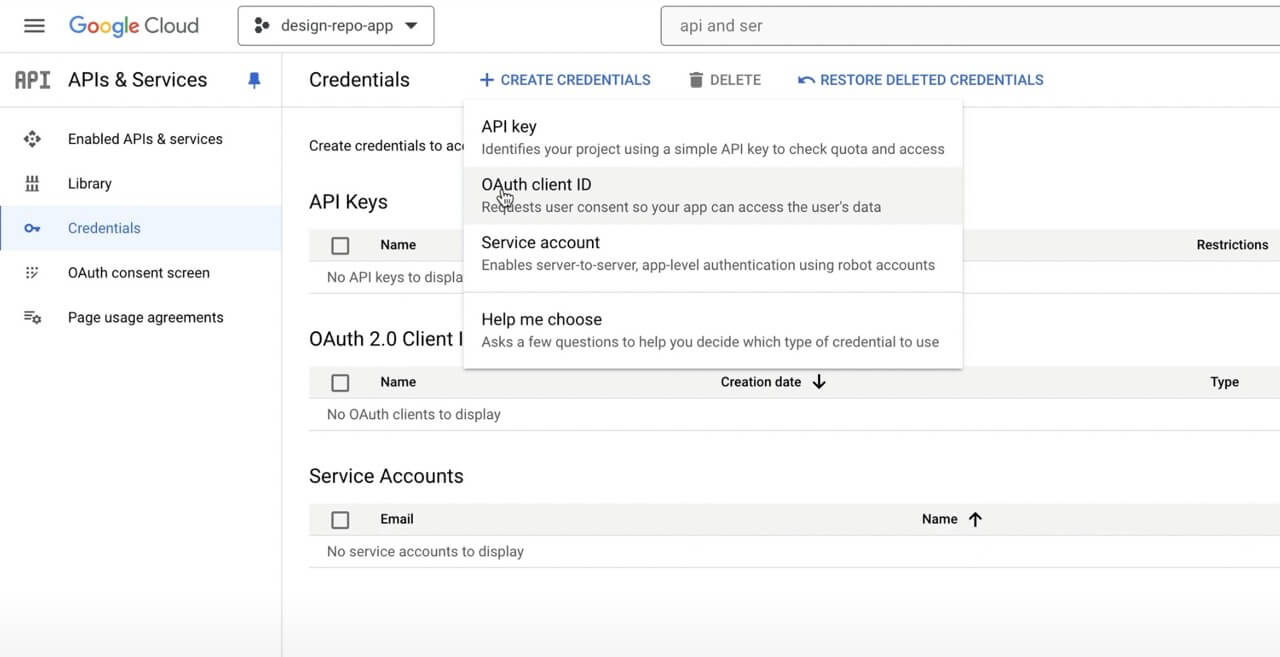Reverse the Name sort under Service Accounts
The height and width of the screenshot is (657, 1280).
pyautogui.click(x=974, y=519)
